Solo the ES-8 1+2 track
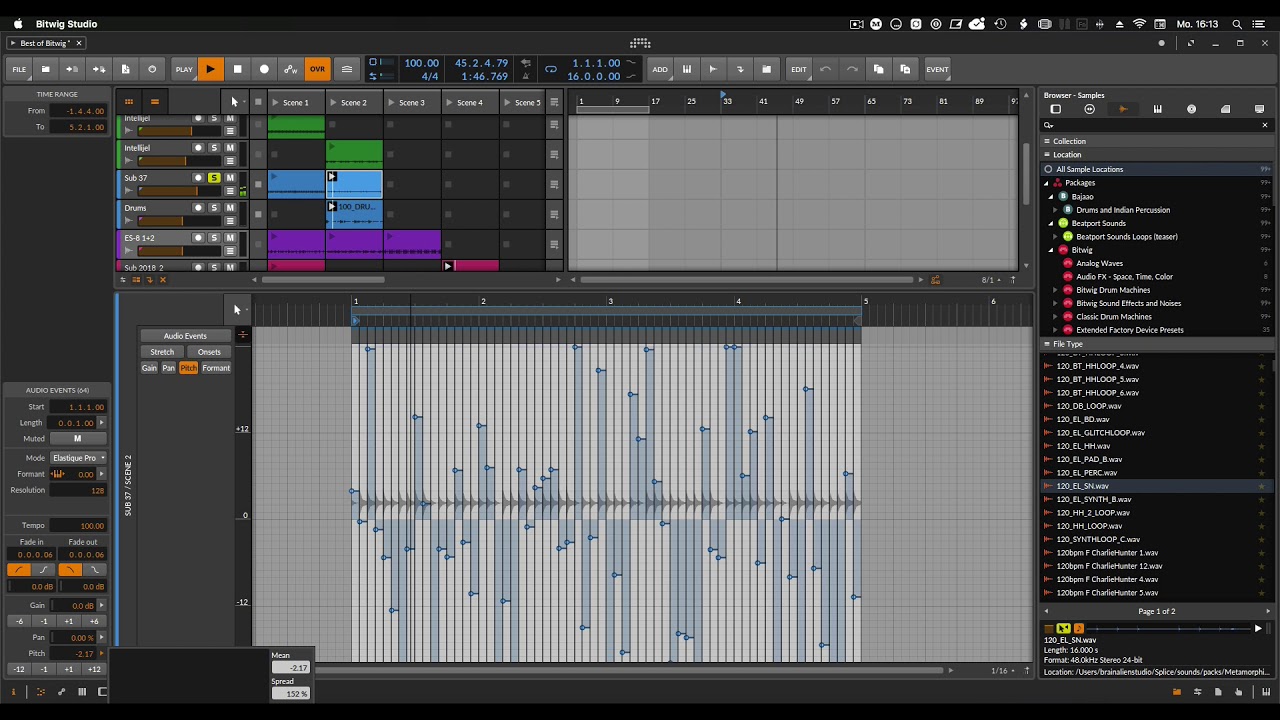Image resolution: width=1280 pixels, height=720 pixels. pos(214,238)
